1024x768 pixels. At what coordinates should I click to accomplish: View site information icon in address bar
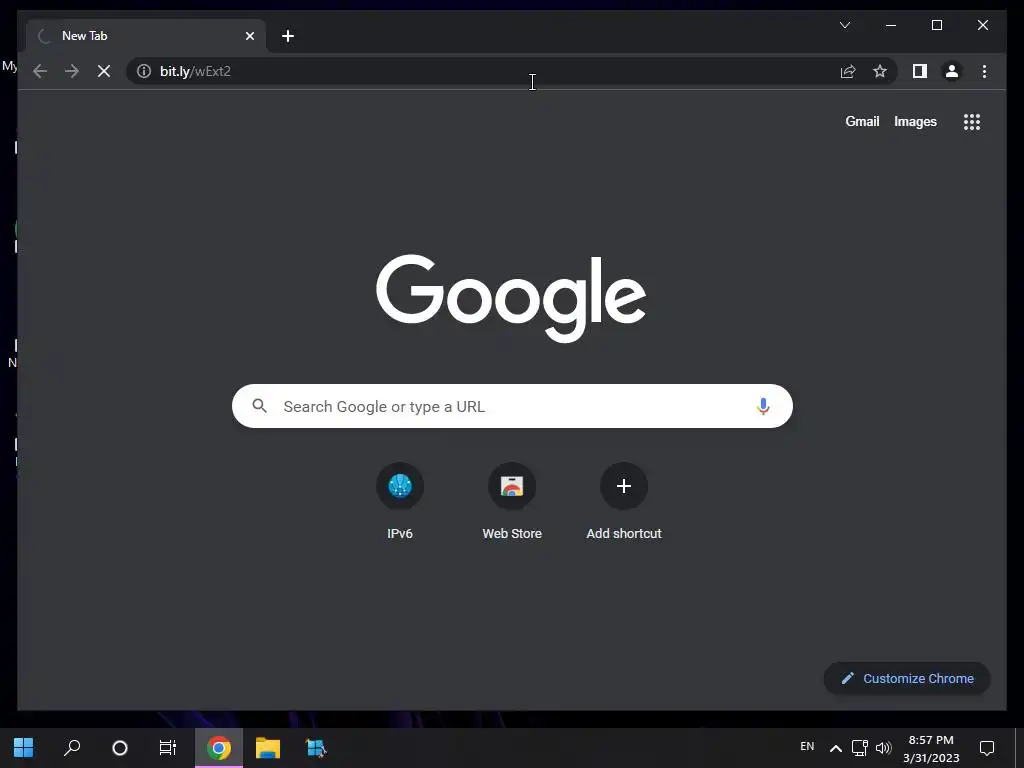(144, 71)
